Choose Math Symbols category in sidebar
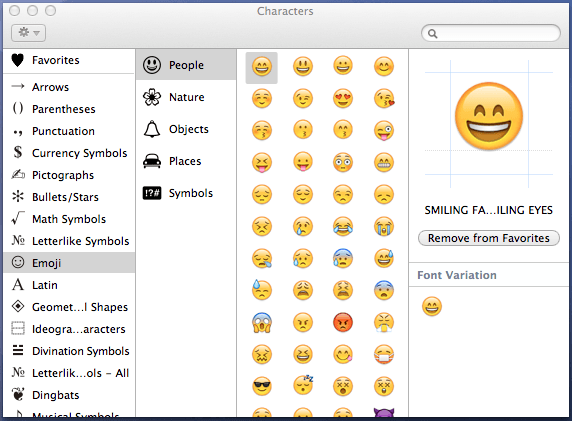The width and height of the screenshot is (572, 421). [69, 219]
